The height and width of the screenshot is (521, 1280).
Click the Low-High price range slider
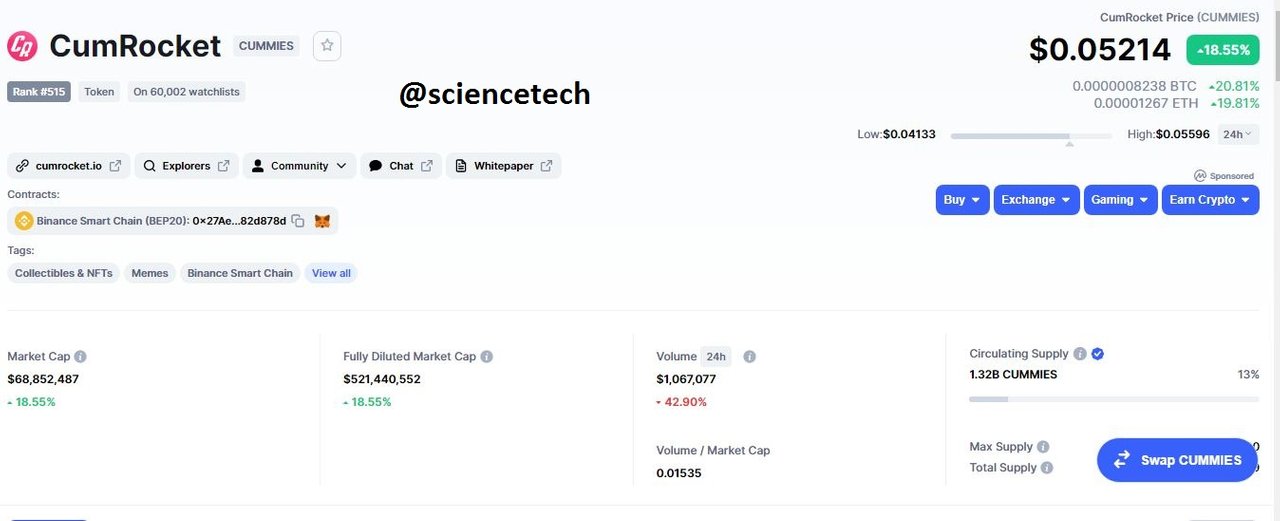click(1031, 136)
